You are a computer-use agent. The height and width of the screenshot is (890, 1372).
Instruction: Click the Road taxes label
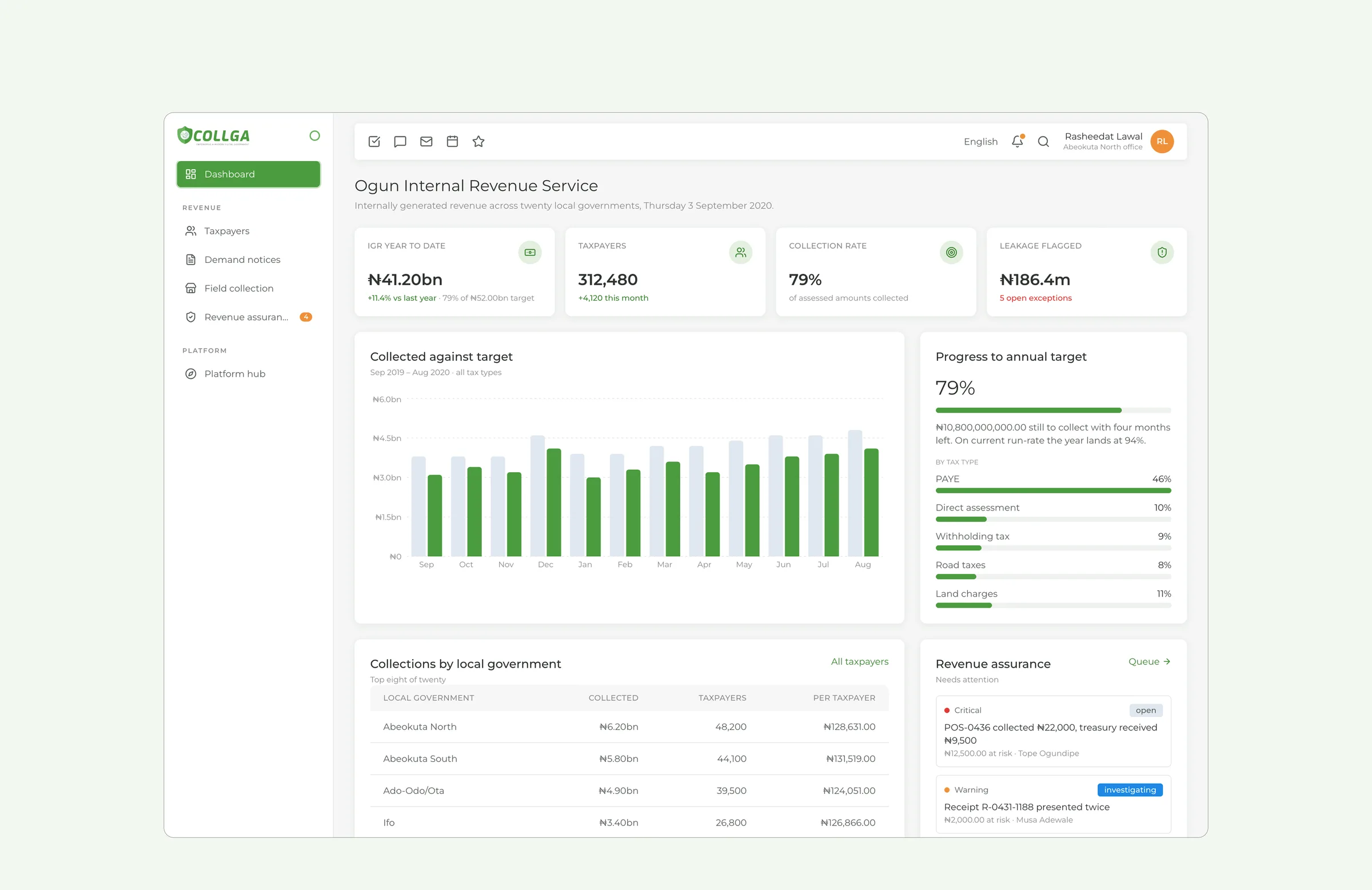tap(960, 565)
